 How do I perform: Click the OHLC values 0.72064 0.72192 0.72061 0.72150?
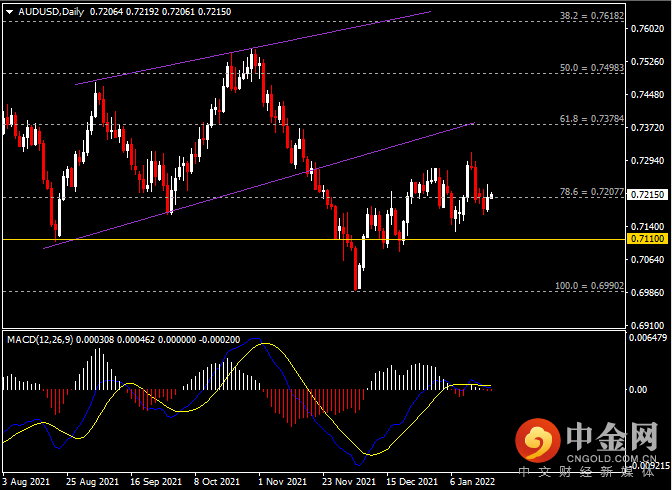160,12
